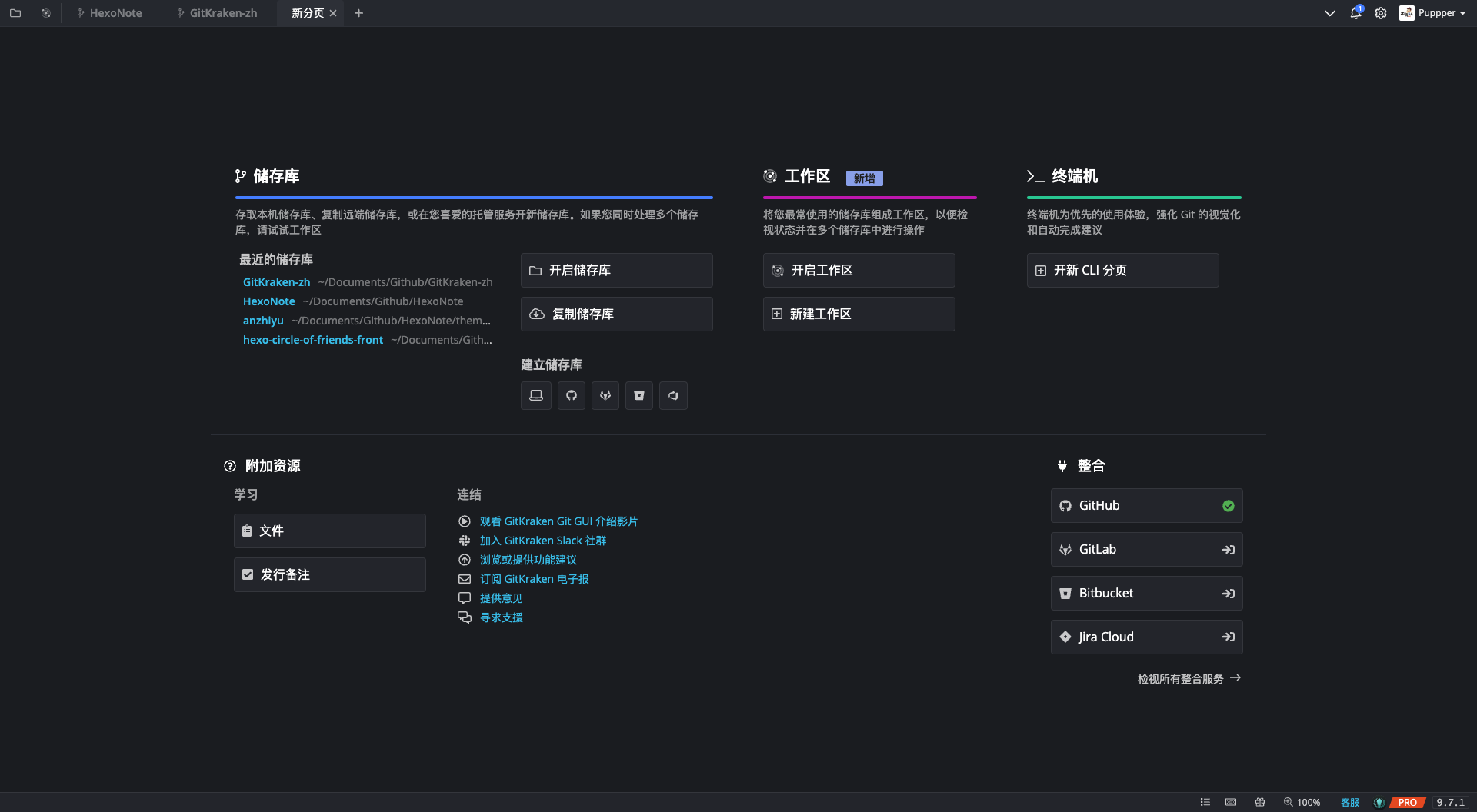Image resolution: width=1477 pixels, height=812 pixels.
Task: Click the 复制储存库 button
Action: (617, 314)
